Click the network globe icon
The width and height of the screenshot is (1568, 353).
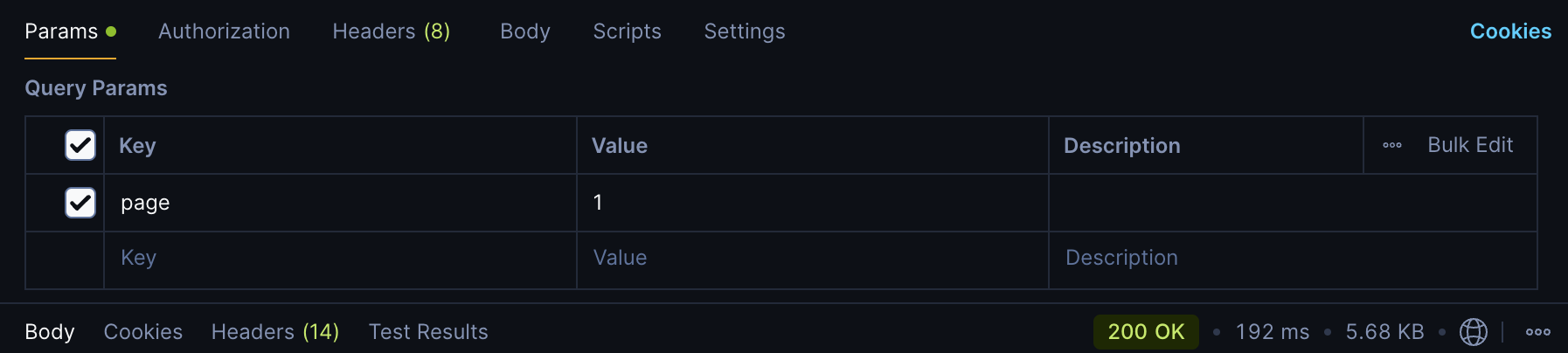1474,332
